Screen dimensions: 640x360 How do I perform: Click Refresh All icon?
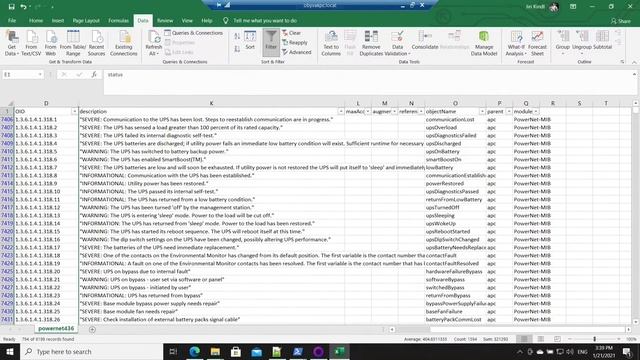click(153, 42)
